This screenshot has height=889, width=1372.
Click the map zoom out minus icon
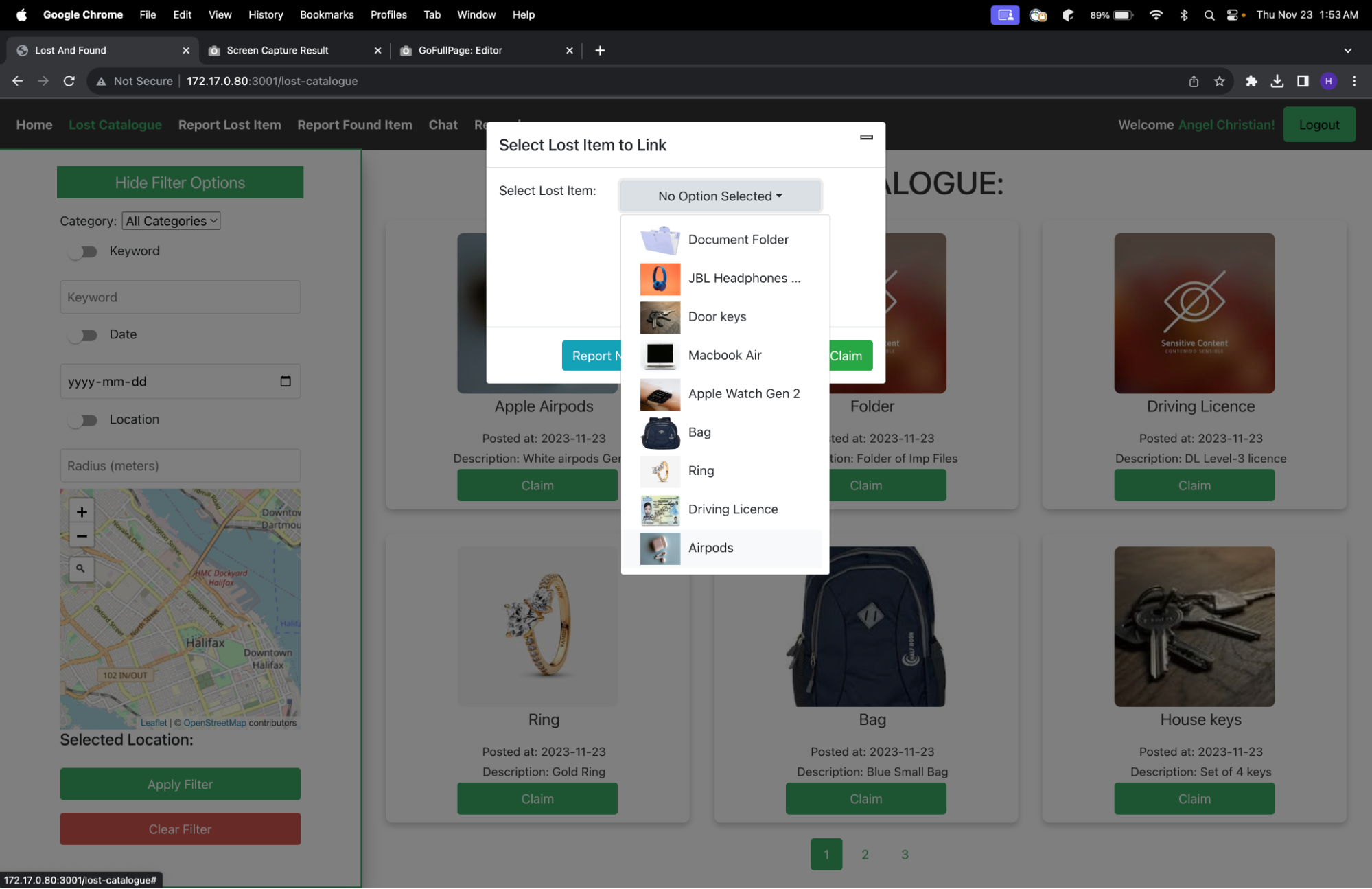(x=82, y=536)
